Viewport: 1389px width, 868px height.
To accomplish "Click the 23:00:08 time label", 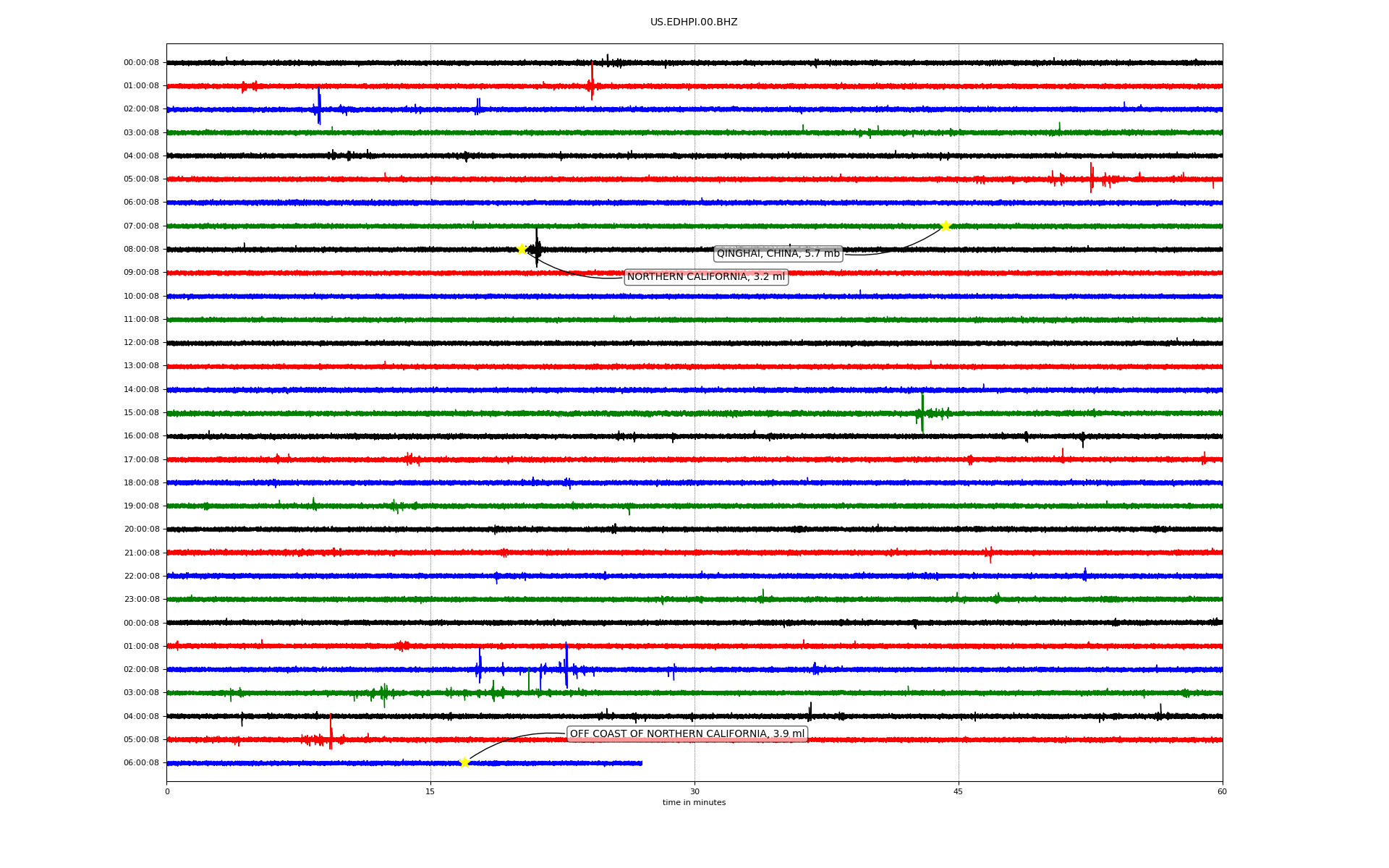I will pyautogui.click(x=141, y=600).
